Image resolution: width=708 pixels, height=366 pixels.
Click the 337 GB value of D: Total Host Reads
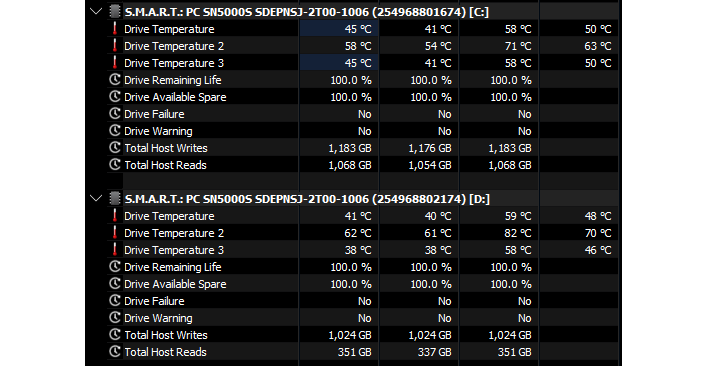[x=434, y=352]
